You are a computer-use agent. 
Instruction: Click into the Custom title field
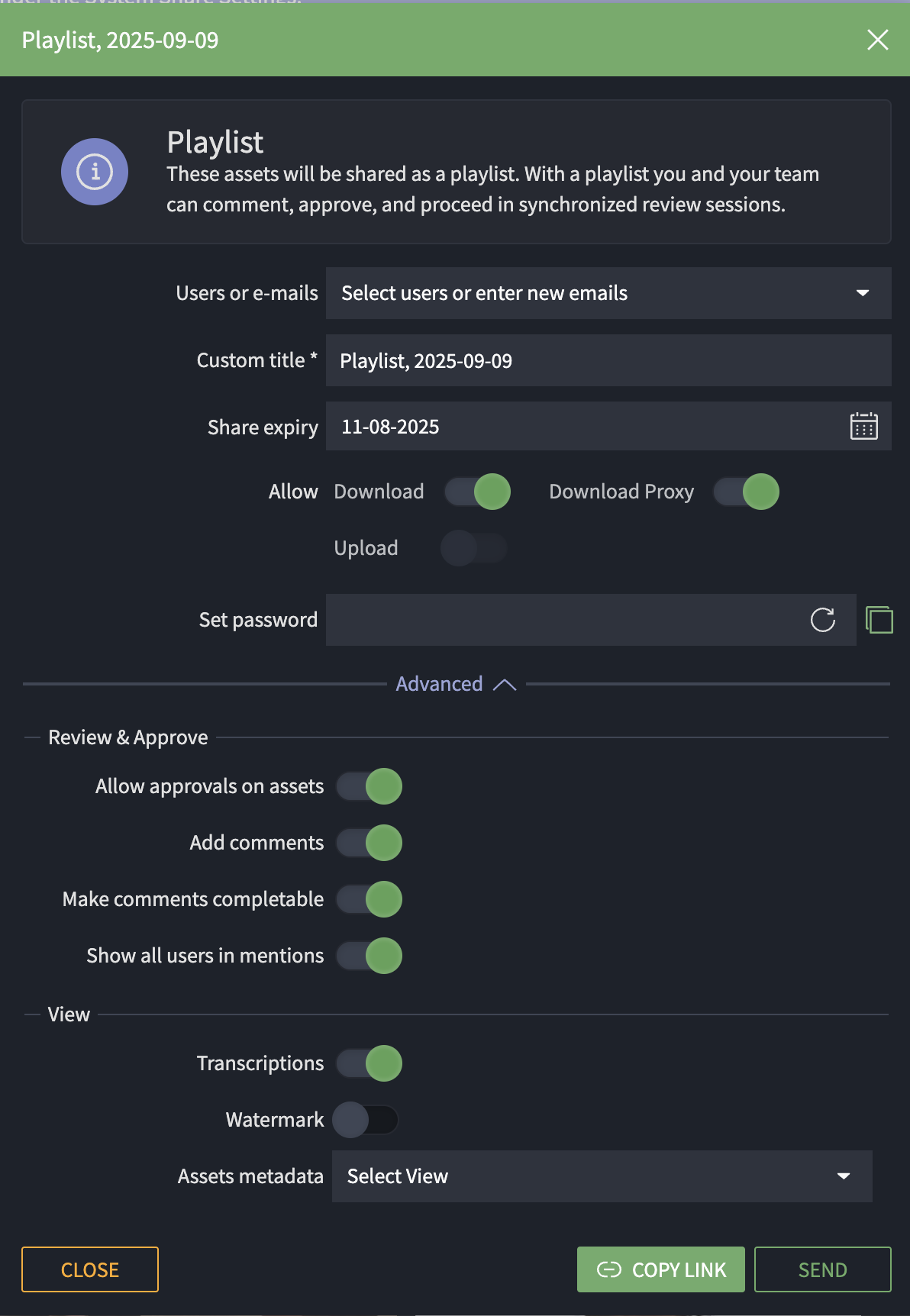coord(608,360)
